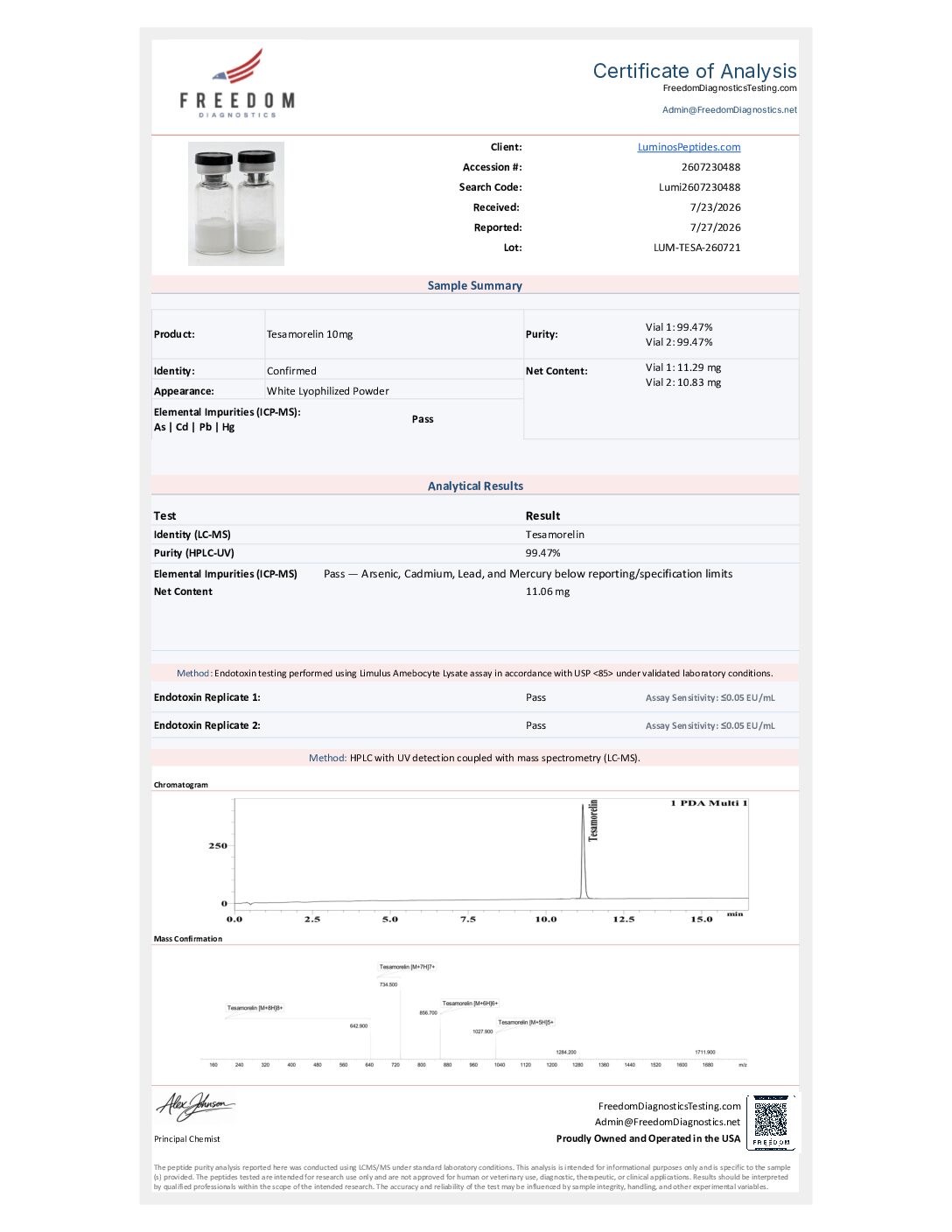Select received date 7/23/2026
This screenshot has height=1232, width=952.
point(715,207)
